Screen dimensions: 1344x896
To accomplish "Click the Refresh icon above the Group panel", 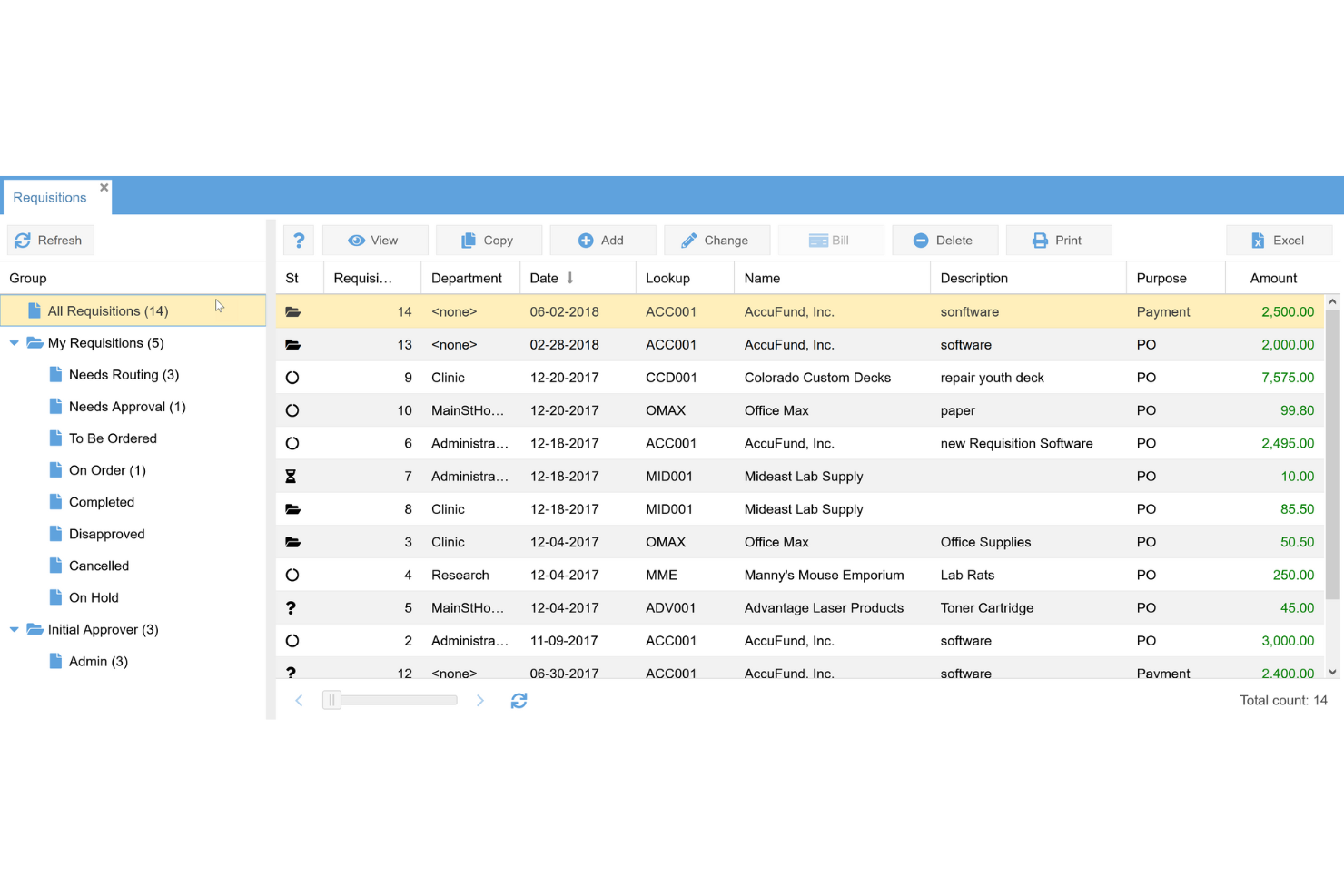I will (22, 240).
